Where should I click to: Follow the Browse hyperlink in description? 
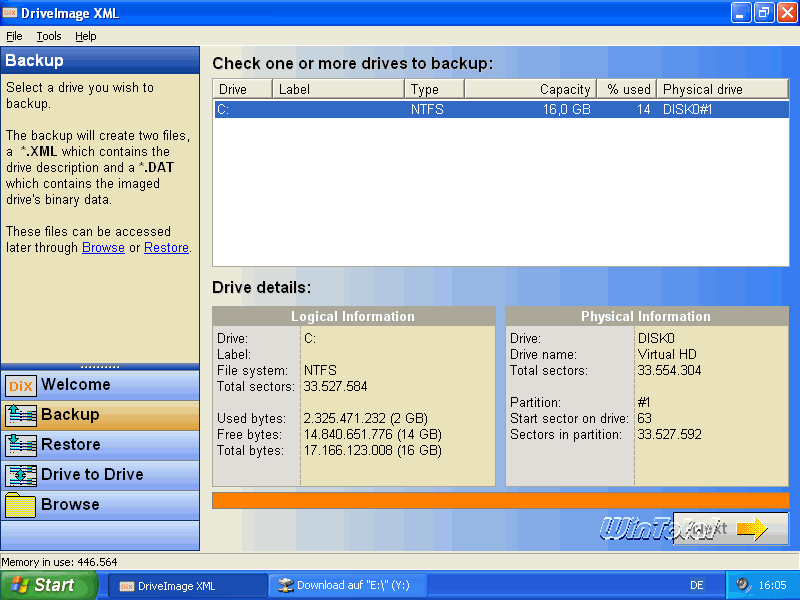103,247
